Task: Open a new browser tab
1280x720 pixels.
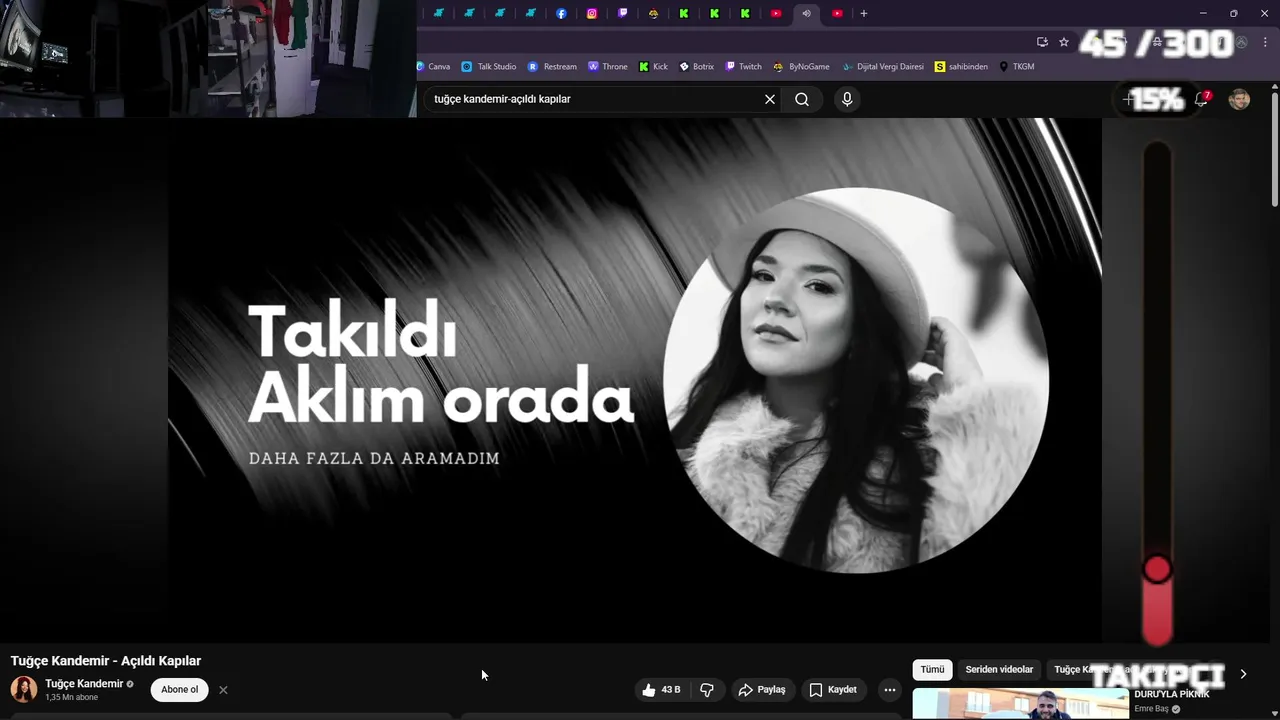Action: tap(864, 13)
